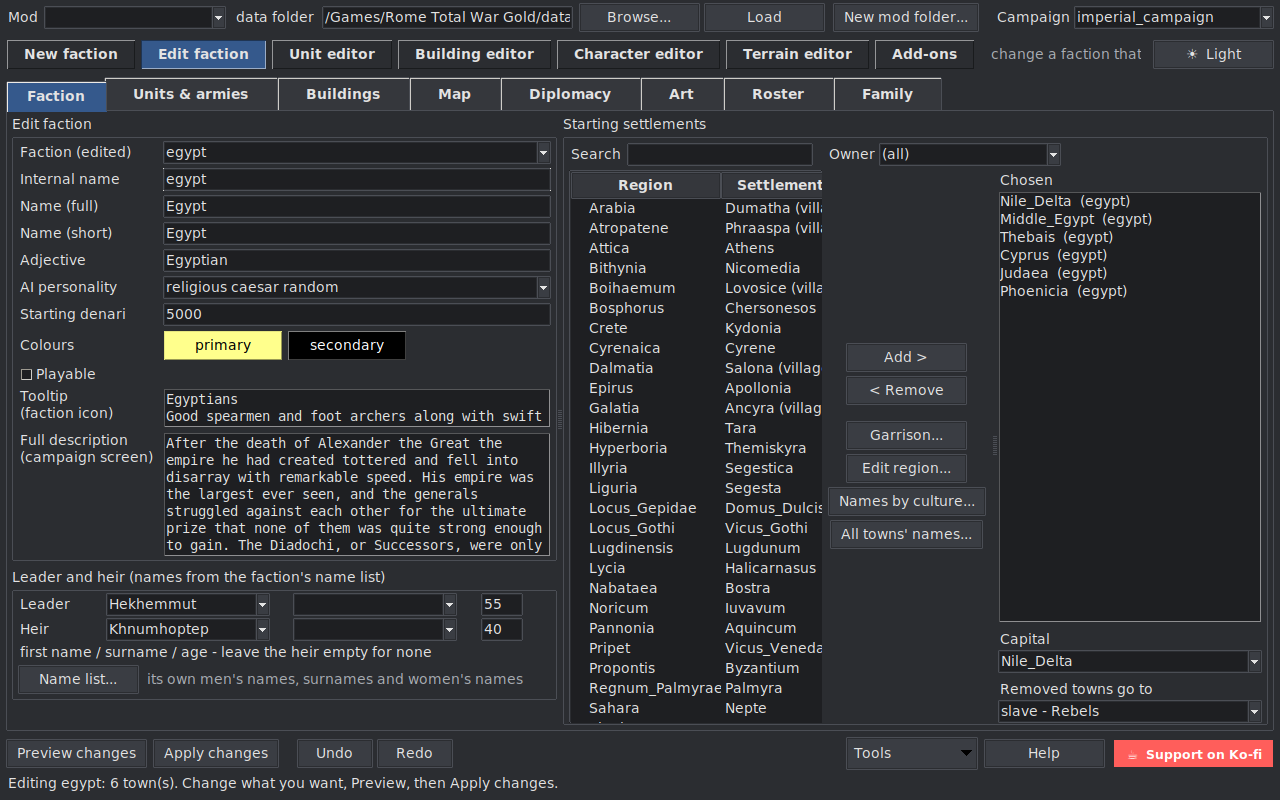Expand the Faction (edited) dropdown
Viewport: 1280px width, 800px height.
click(x=543, y=152)
